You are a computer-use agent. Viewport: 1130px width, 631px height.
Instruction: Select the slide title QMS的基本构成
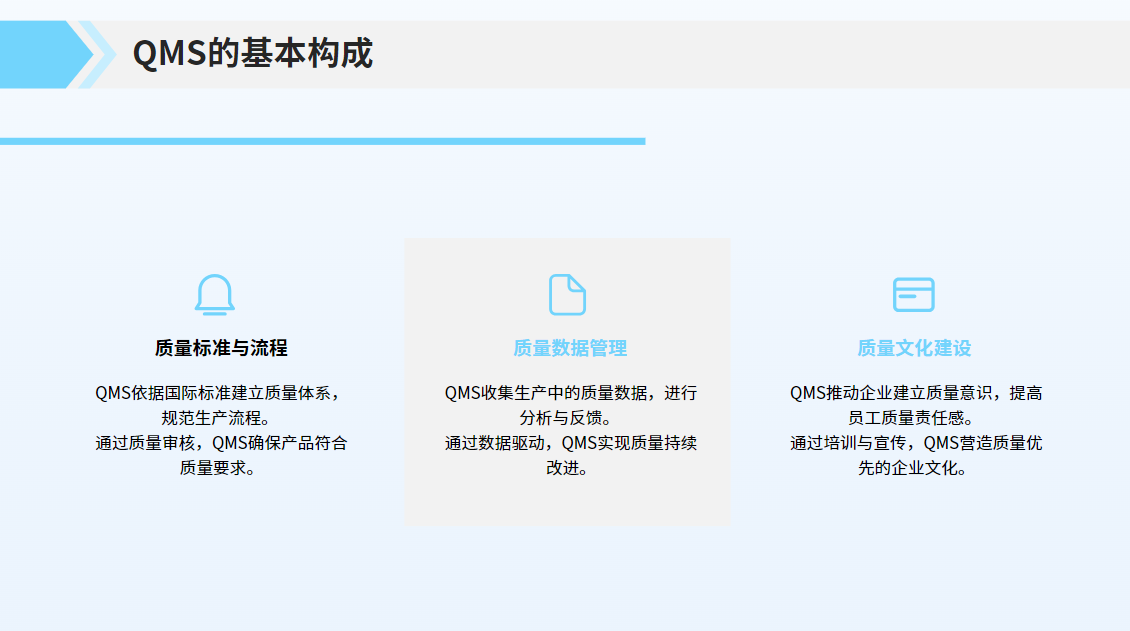tap(253, 53)
